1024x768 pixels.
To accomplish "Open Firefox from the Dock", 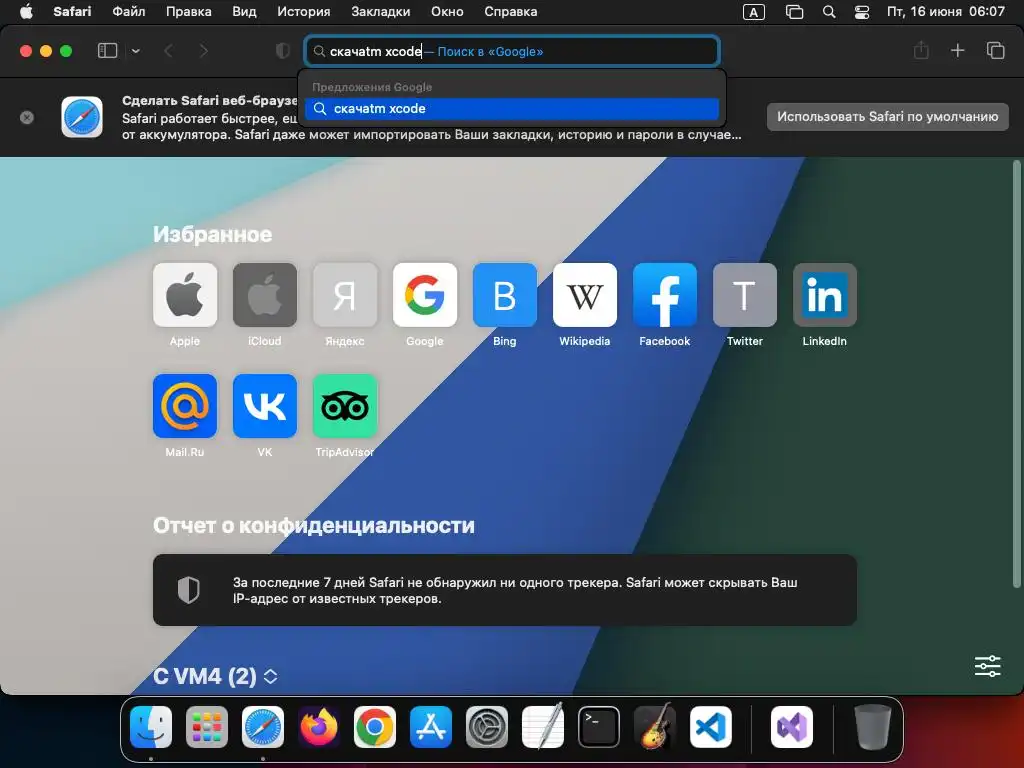I will click(319, 727).
